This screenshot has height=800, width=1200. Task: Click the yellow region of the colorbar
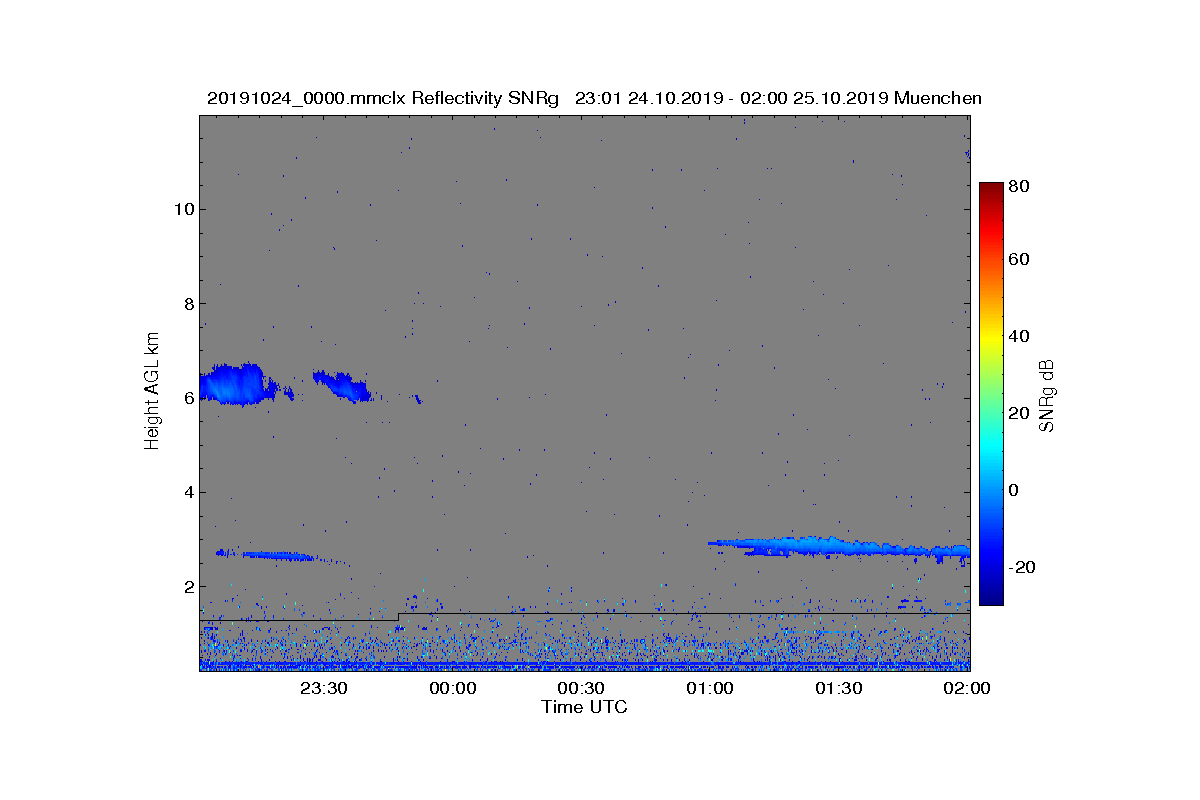pos(990,340)
